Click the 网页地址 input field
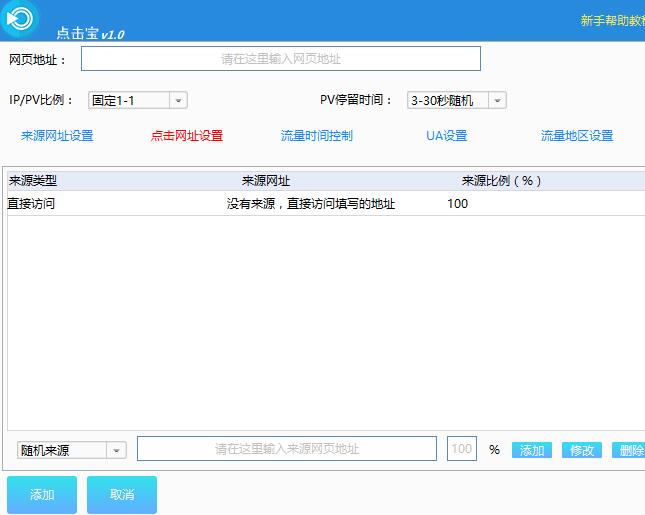Image resolution: width=645 pixels, height=515 pixels. 280,59
